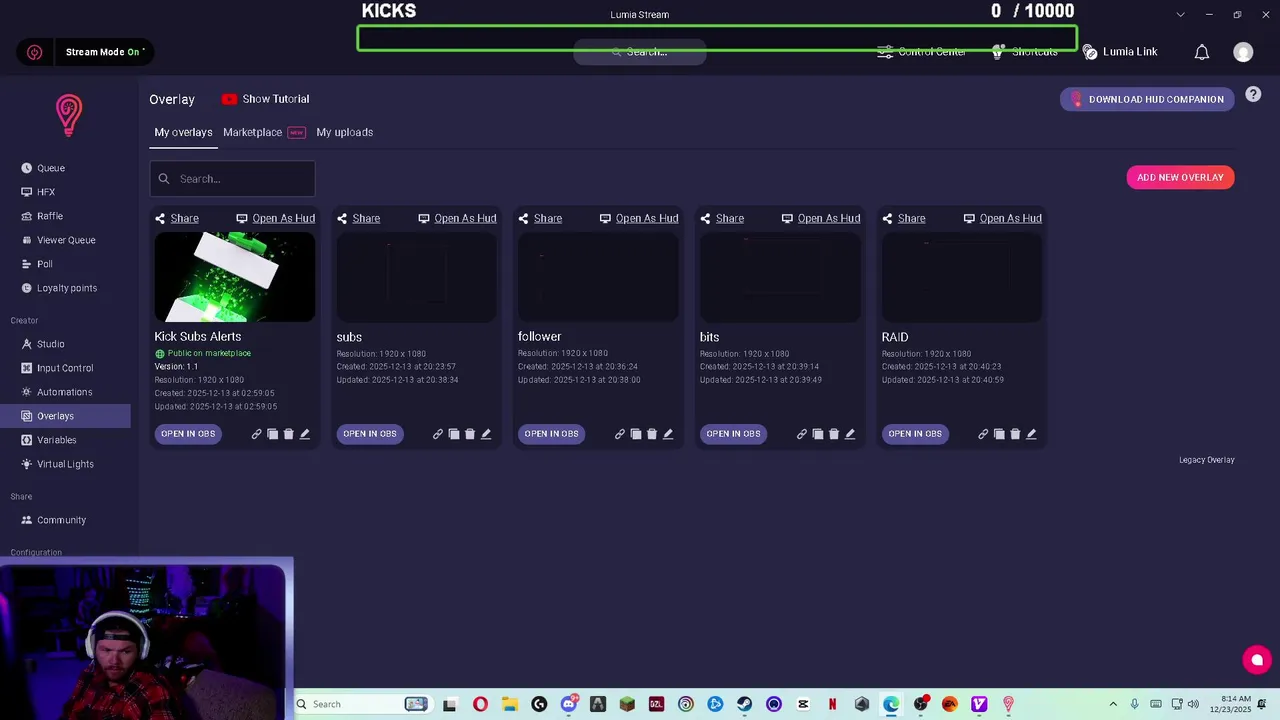The height and width of the screenshot is (720, 1280).
Task: Open Kick Subs Alerts thumbnail
Action: coord(235,277)
